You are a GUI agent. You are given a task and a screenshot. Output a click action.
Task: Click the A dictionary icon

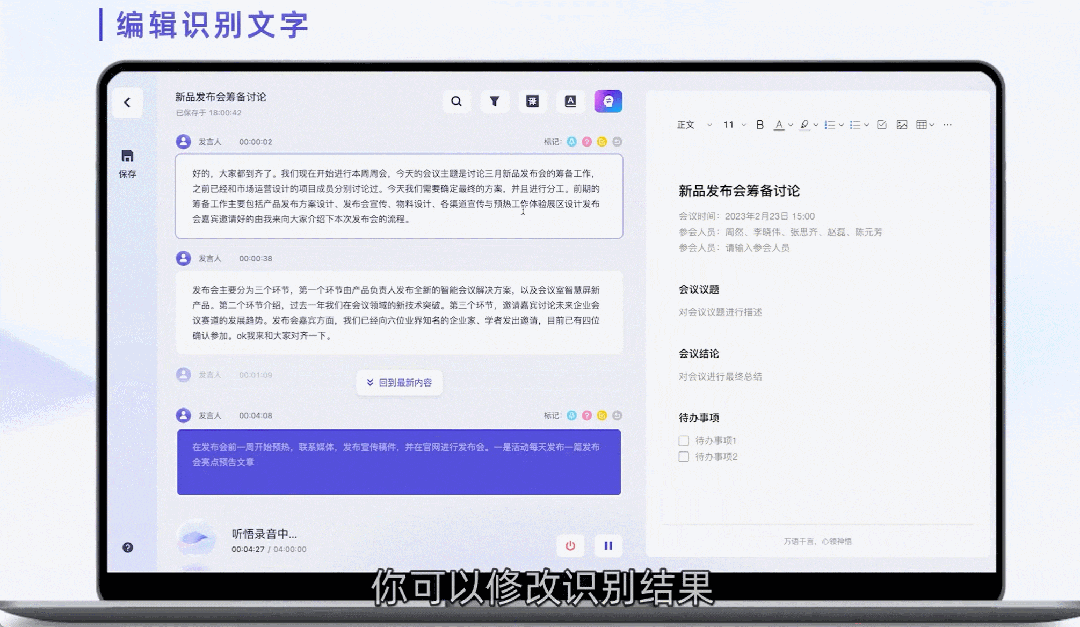click(x=570, y=101)
